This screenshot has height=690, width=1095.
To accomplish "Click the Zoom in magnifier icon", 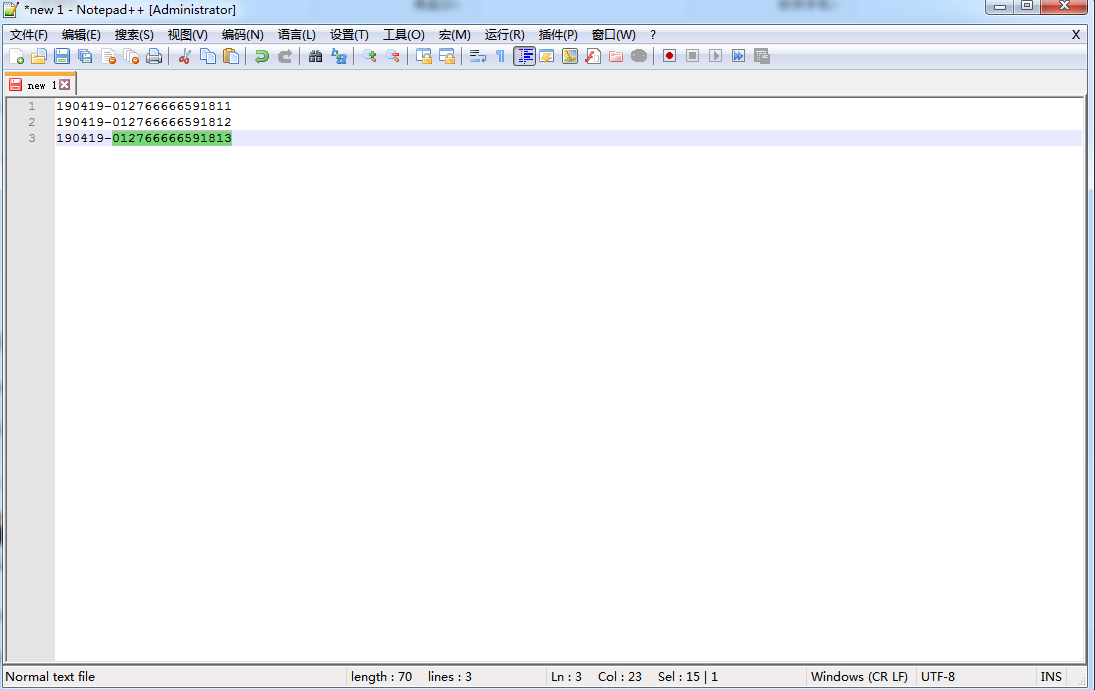I will (370, 56).
